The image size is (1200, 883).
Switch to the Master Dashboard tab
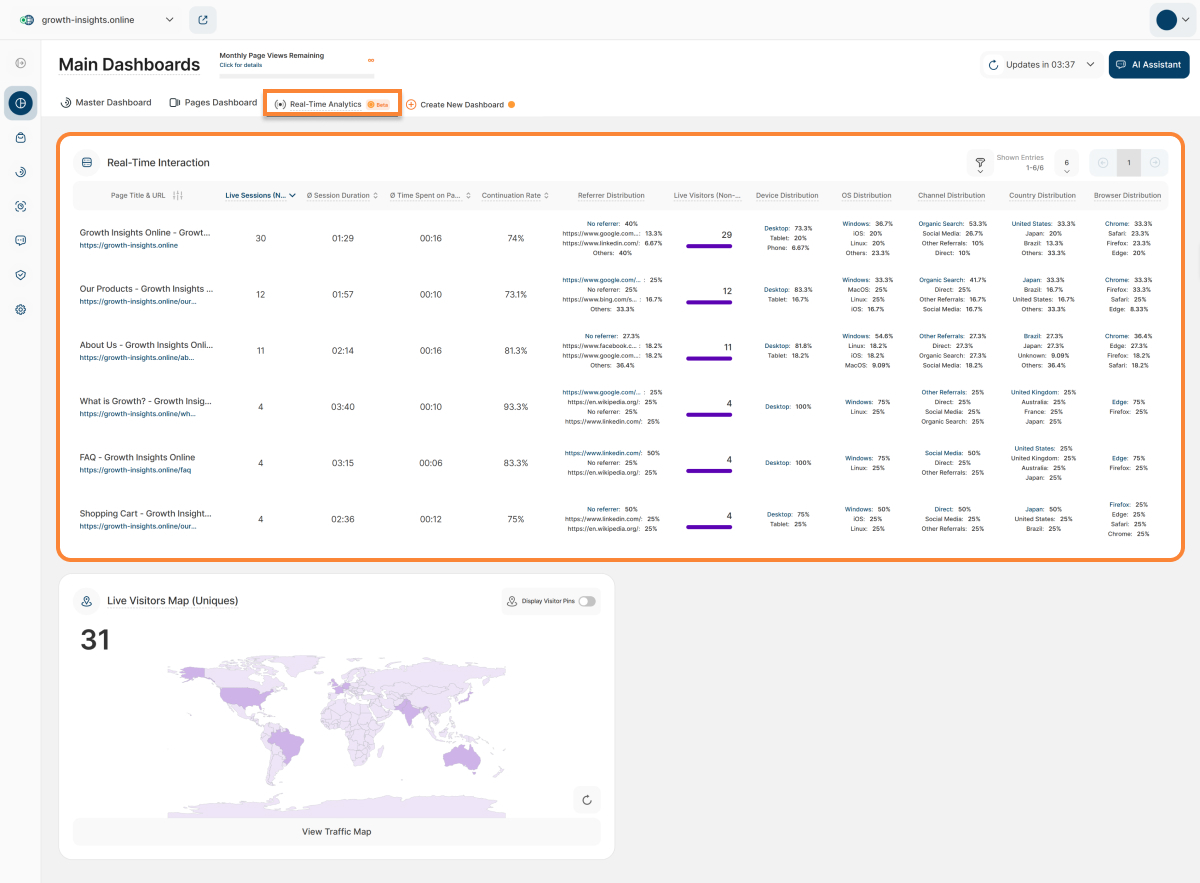pyautogui.click(x=106, y=103)
